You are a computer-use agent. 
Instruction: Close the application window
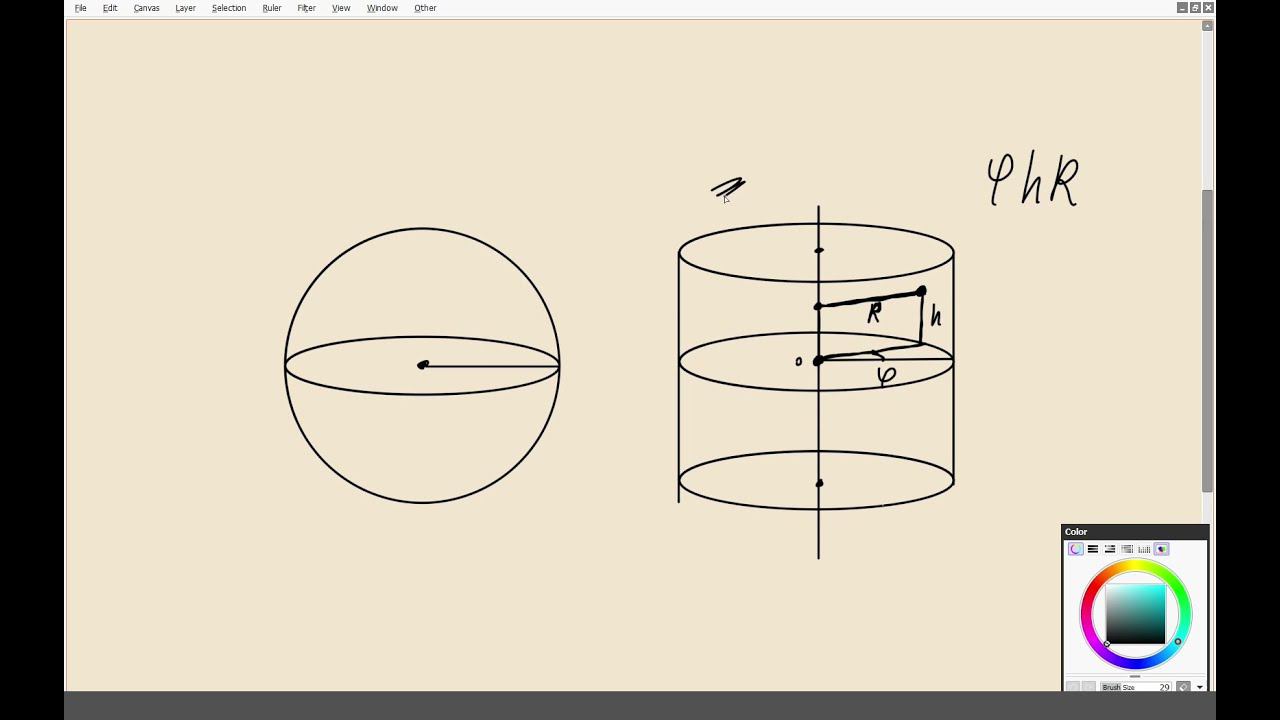point(1208,7)
